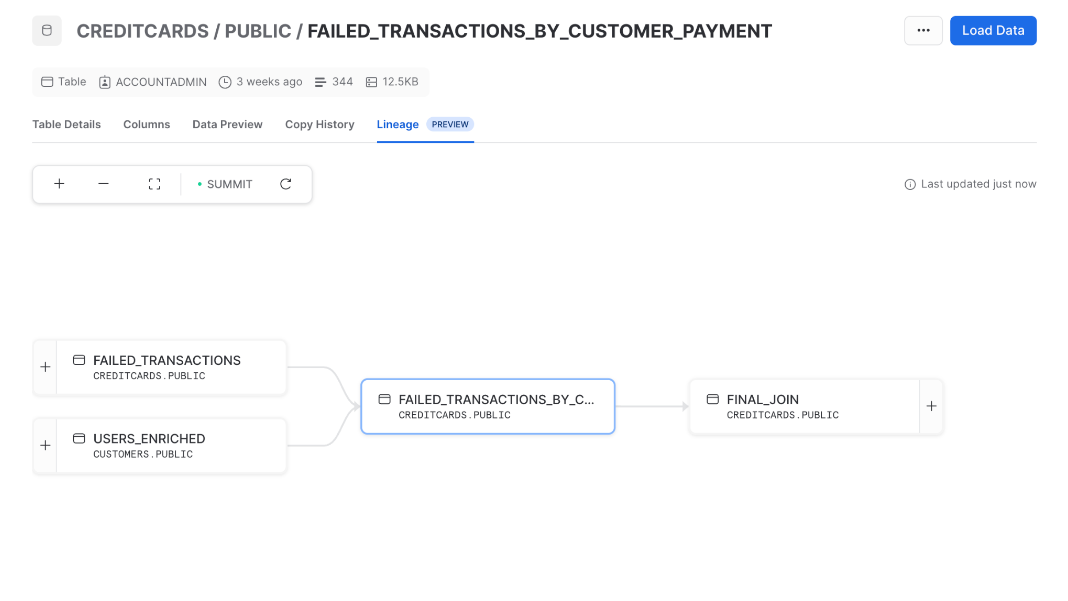Navigate to CREDITCARDS database breadcrumb
This screenshot has height=601, width=1068.
point(143,31)
